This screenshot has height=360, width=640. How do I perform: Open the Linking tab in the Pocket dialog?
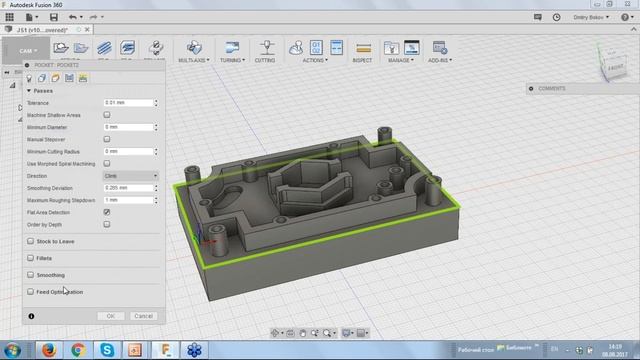coord(83,78)
